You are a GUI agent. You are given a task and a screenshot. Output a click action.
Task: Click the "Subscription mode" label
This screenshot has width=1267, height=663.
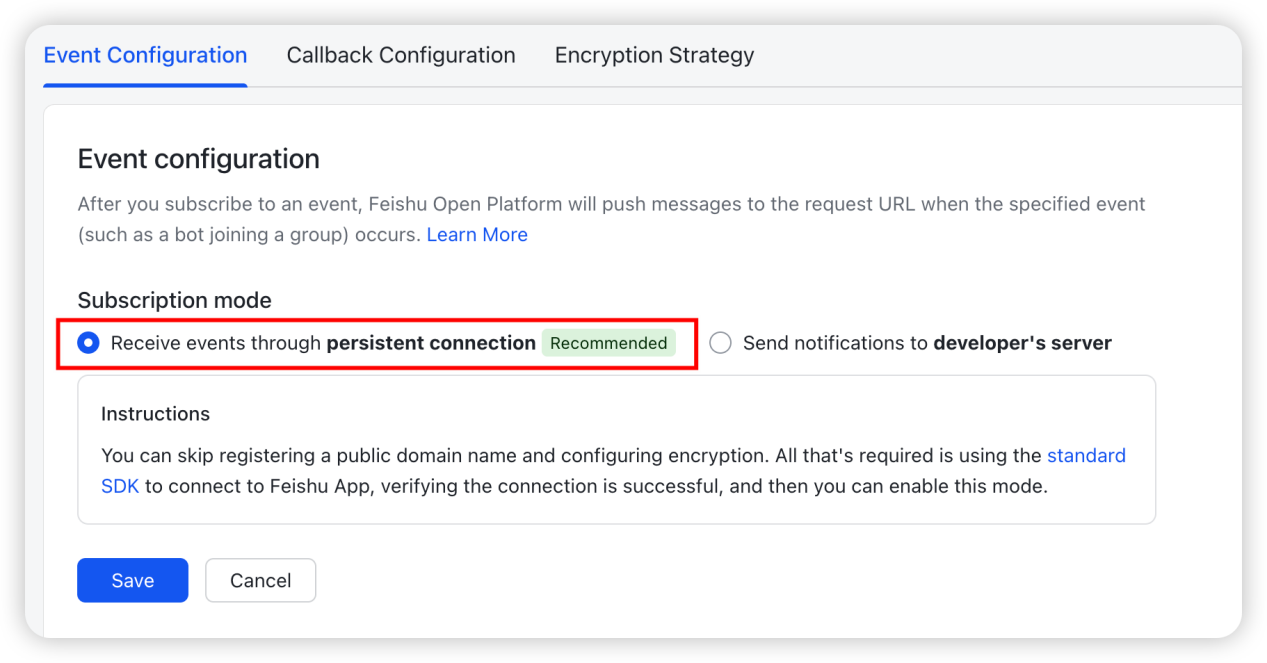(x=175, y=300)
